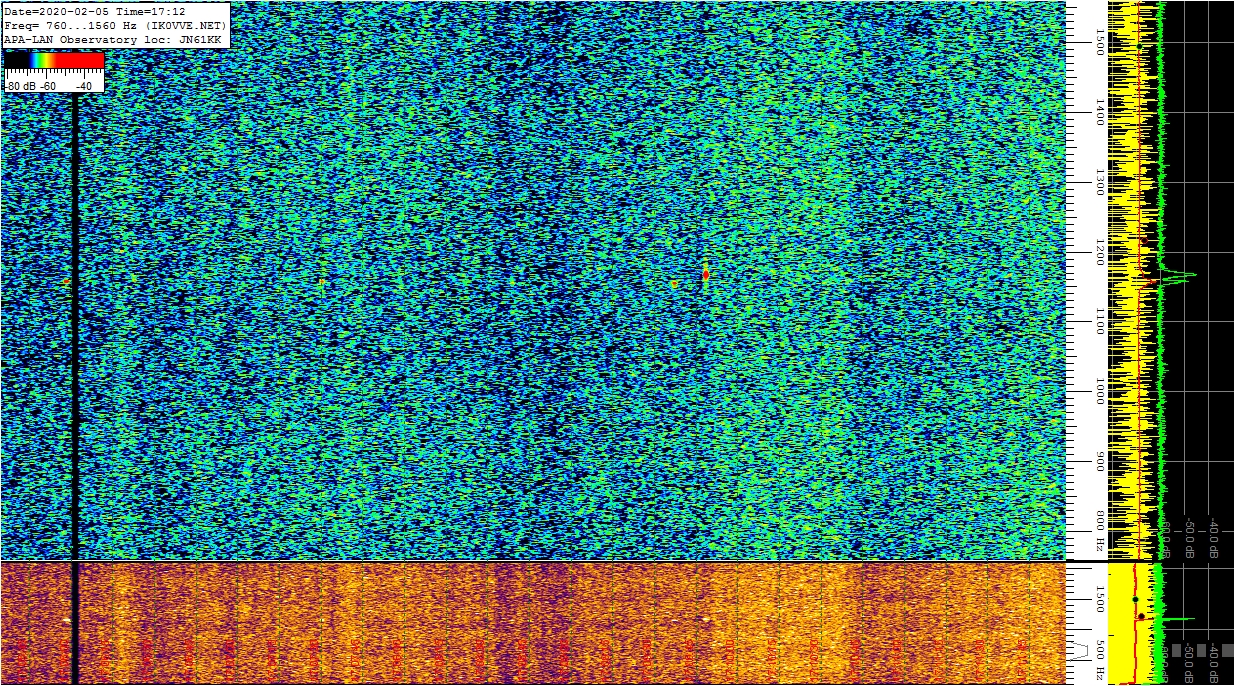Image resolution: width=1235 pixels, height=686 pixels.
Task: Click the 1300 frequency axis label
Action: point(1100,182)
